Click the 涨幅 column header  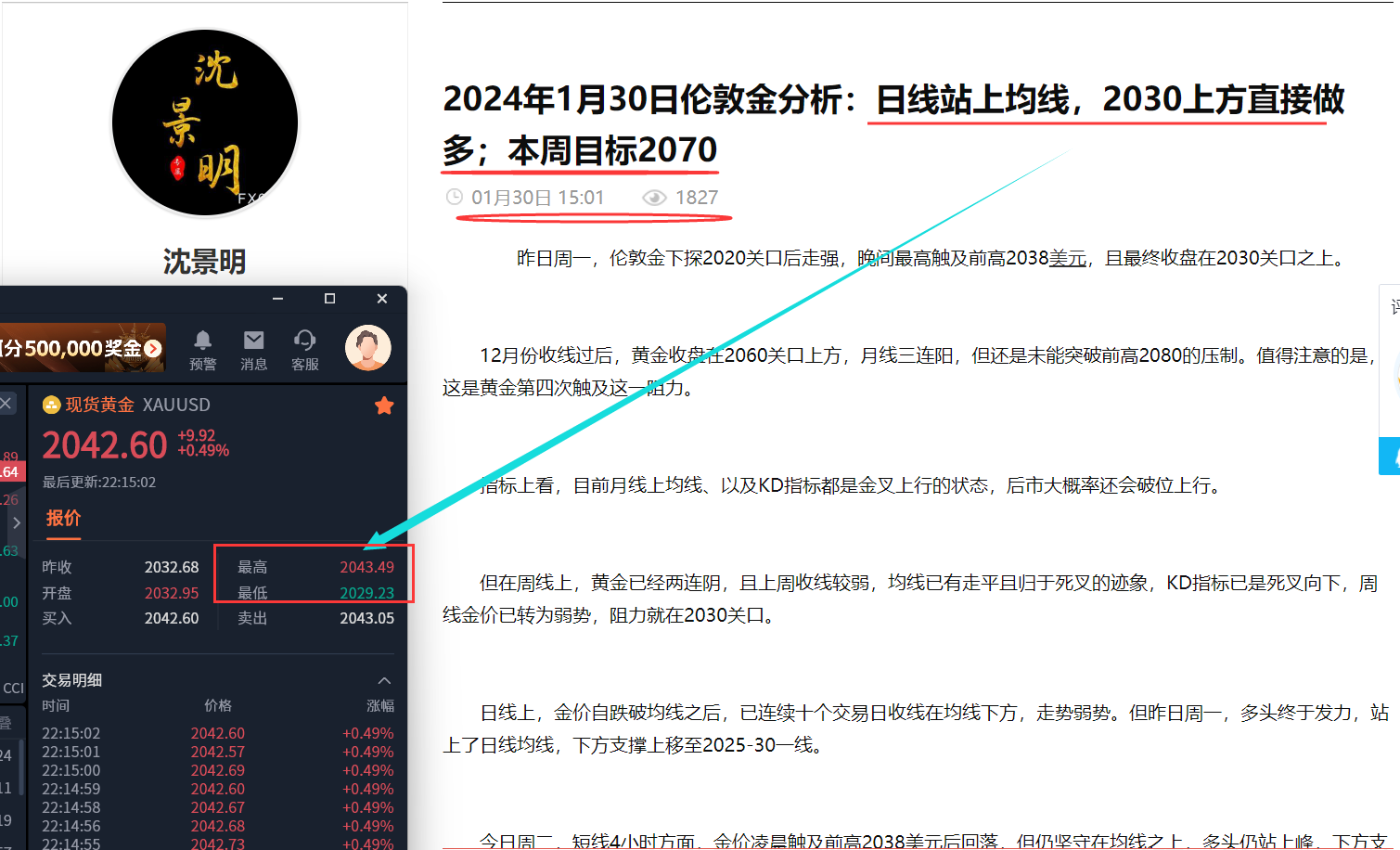pyautogui.click(x=380, y=706)
